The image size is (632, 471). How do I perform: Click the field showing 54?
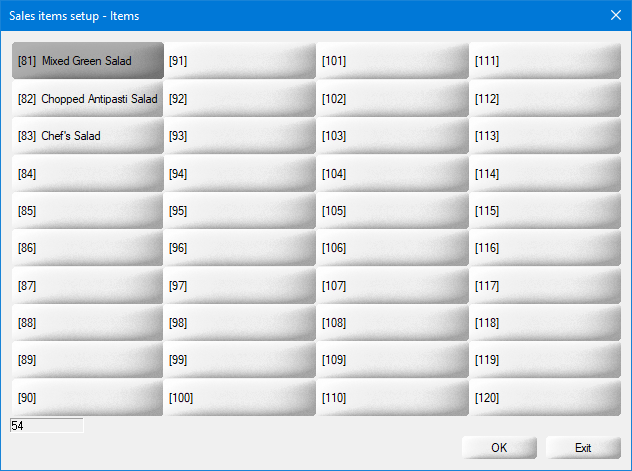coord(46,426)
